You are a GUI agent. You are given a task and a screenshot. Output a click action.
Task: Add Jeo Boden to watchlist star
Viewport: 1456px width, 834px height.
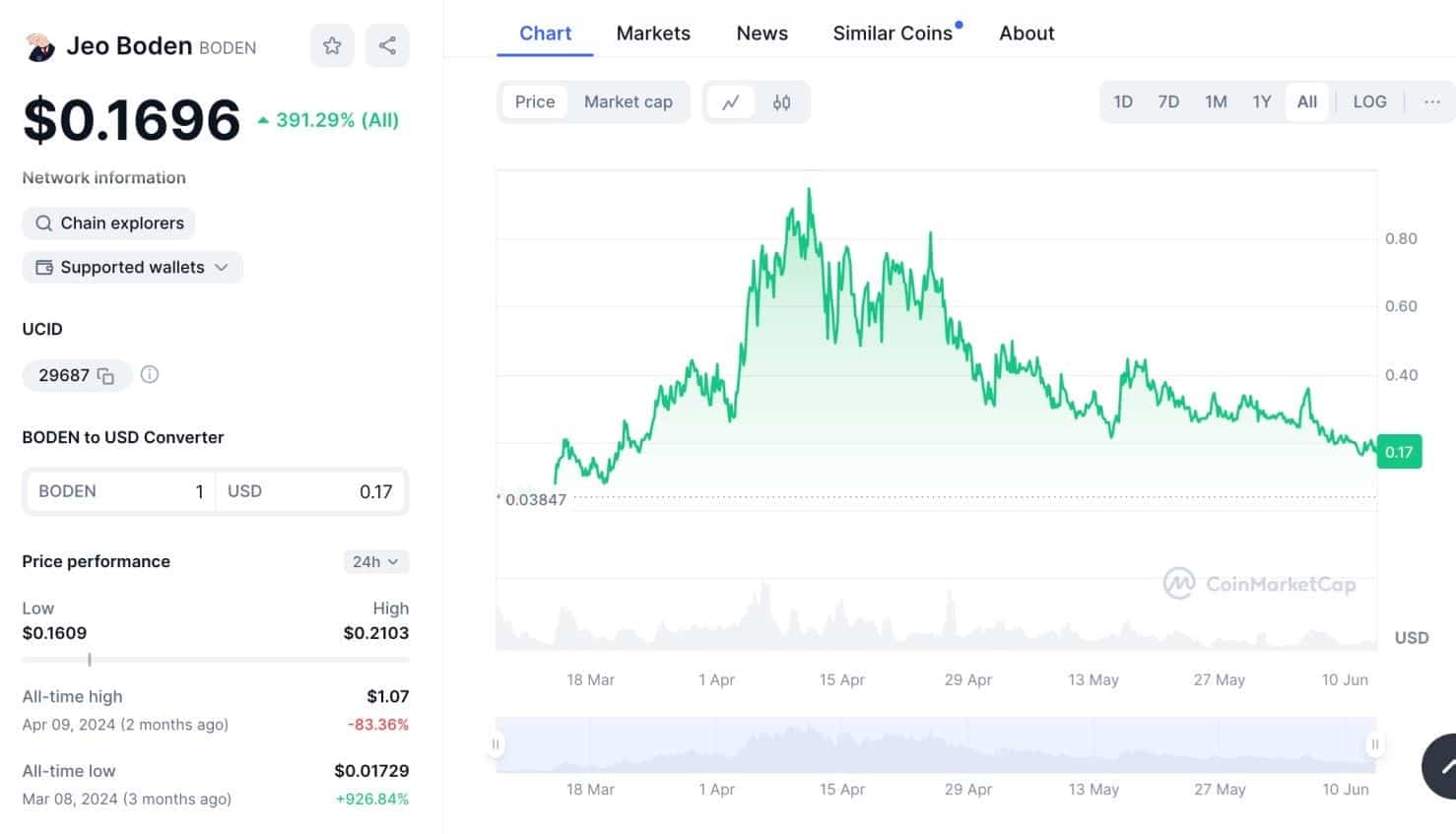click(x=332, y=45)
